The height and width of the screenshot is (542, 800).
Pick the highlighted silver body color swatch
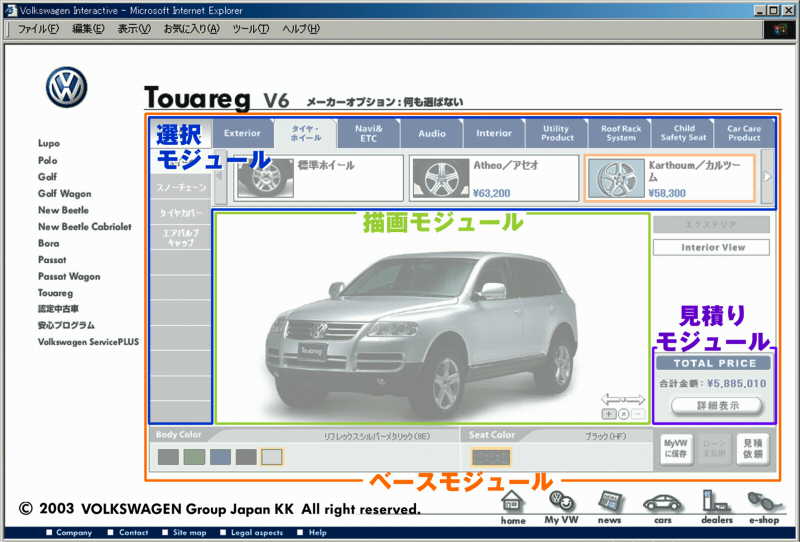click(x=271, y=457)
